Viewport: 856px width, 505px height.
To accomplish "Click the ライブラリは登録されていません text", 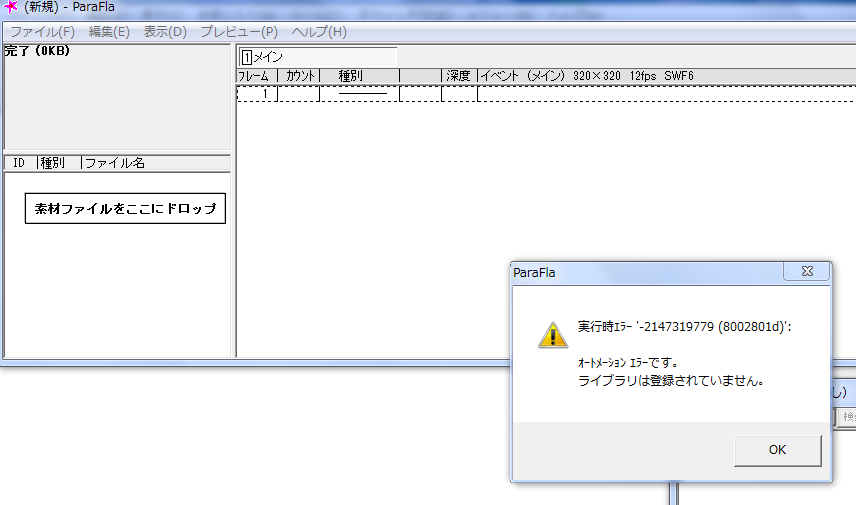I will point(671,381).
